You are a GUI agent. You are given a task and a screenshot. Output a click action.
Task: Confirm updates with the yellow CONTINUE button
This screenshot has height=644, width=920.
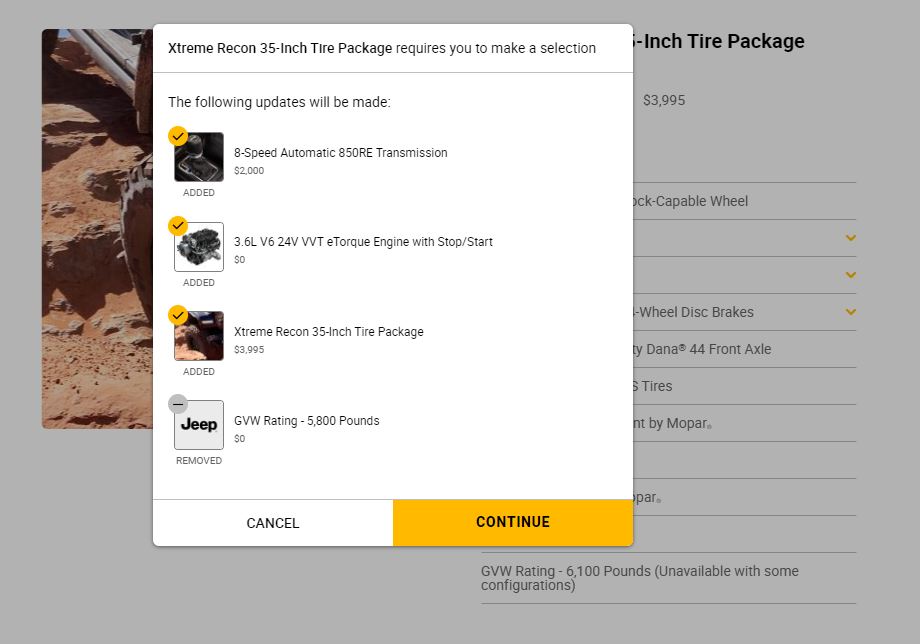[x=513, y=523]
